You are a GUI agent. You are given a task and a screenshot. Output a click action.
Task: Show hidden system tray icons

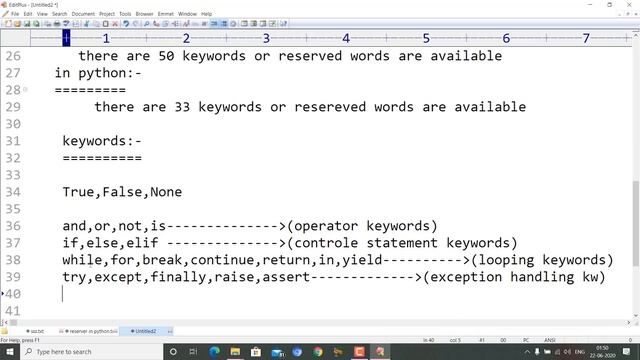[527, 351]
